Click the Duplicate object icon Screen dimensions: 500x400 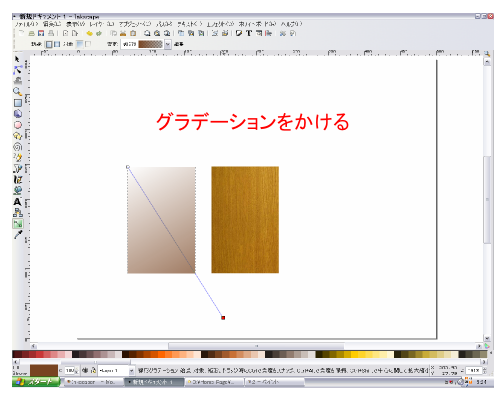click(x=181, y=33)
